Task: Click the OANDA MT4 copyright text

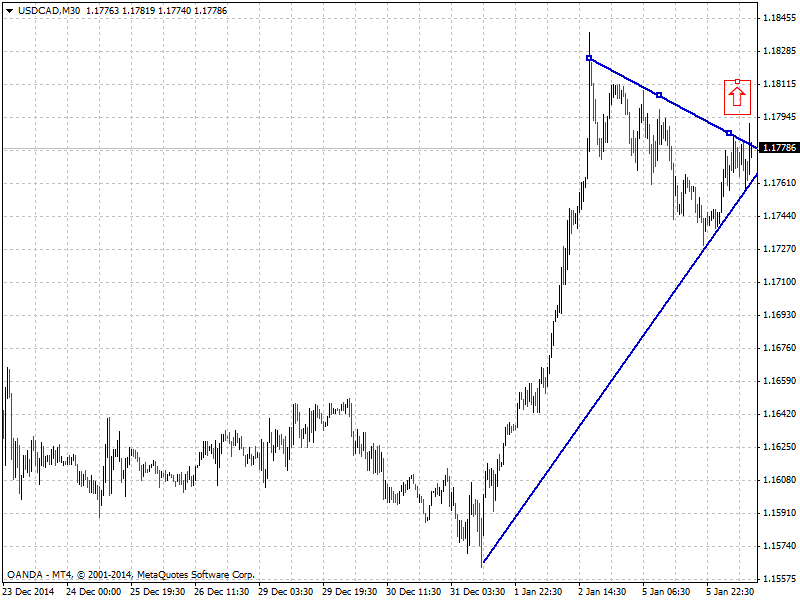Action: pos(130,575)
